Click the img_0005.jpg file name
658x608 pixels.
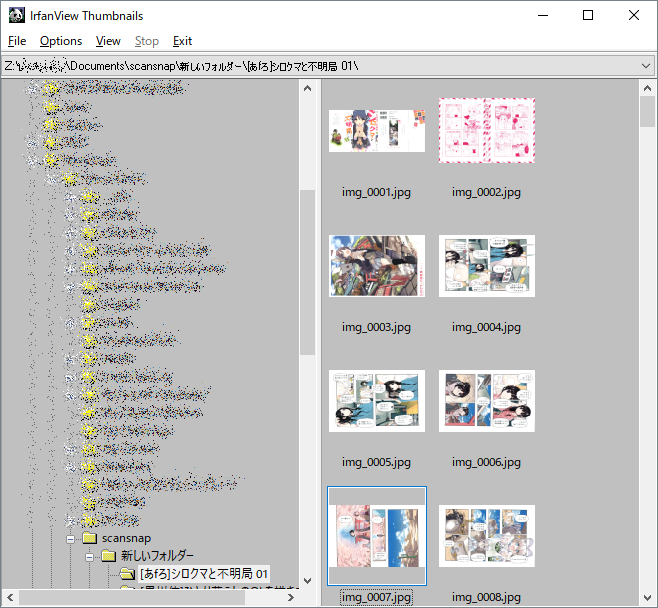(x=376, y=462)
